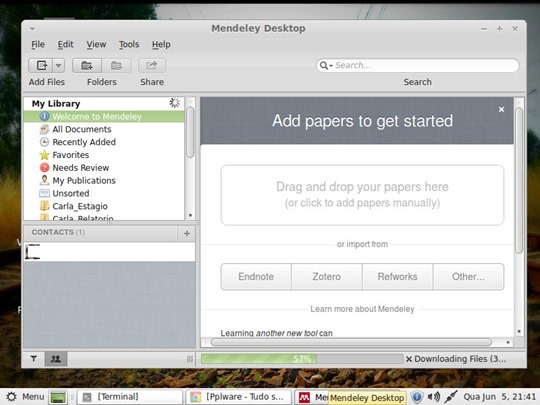Viewport: 540px width, 405px height.
Task: Cancel Downloading Files with the X icon
Action: pyautogui.click(x=409, y=359)
